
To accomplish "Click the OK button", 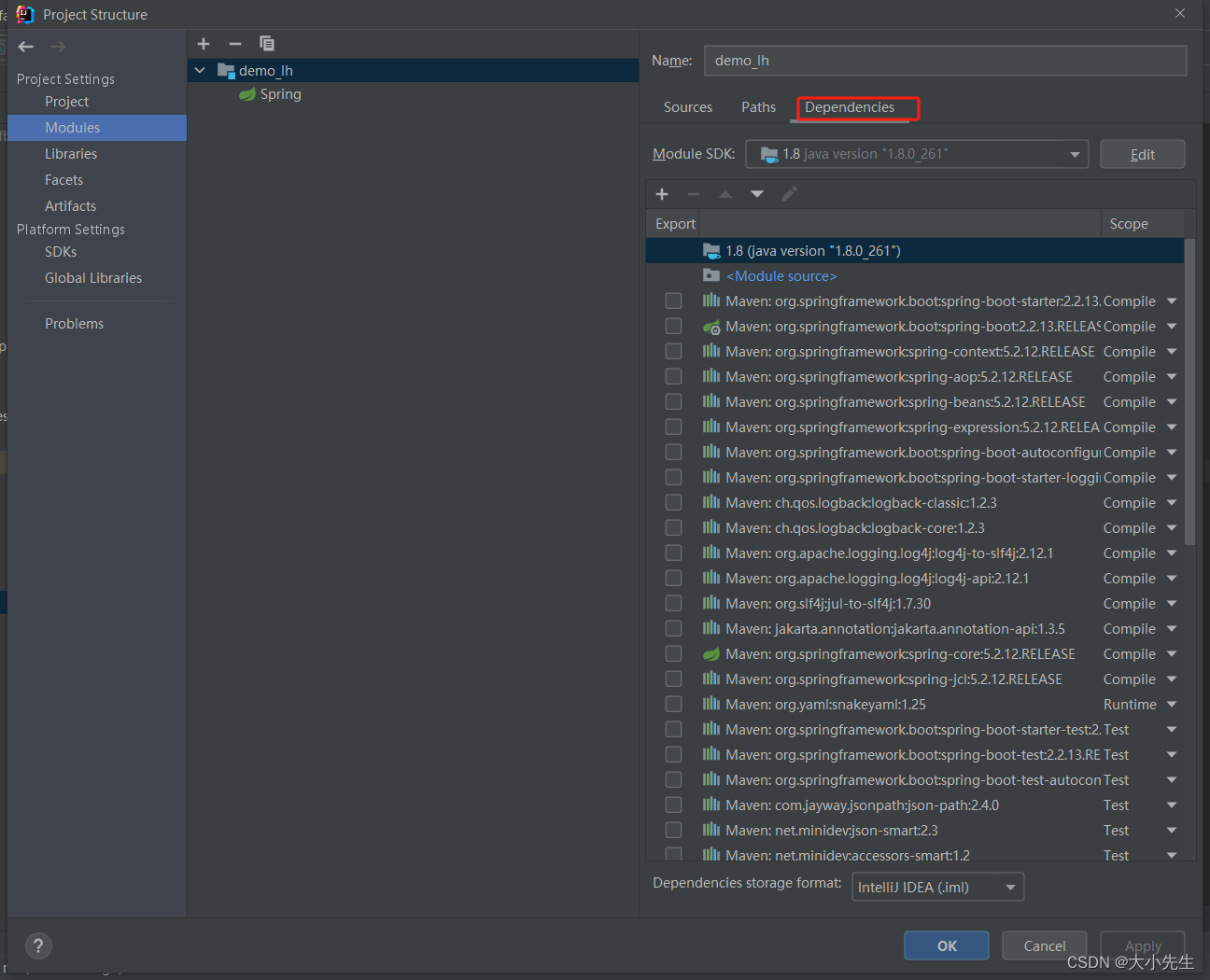I will pos(947,945).
